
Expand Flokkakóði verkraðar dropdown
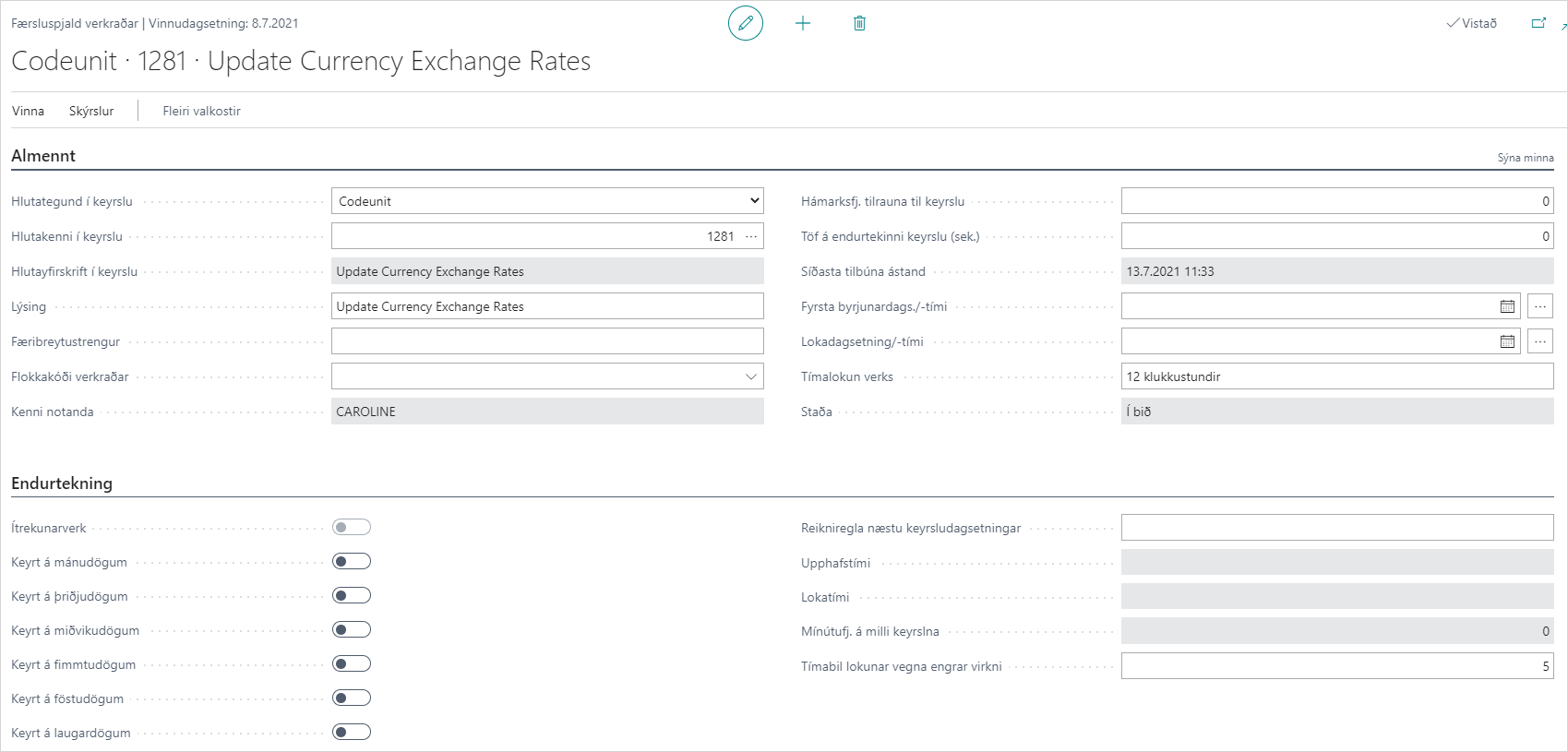coord(750,376)
